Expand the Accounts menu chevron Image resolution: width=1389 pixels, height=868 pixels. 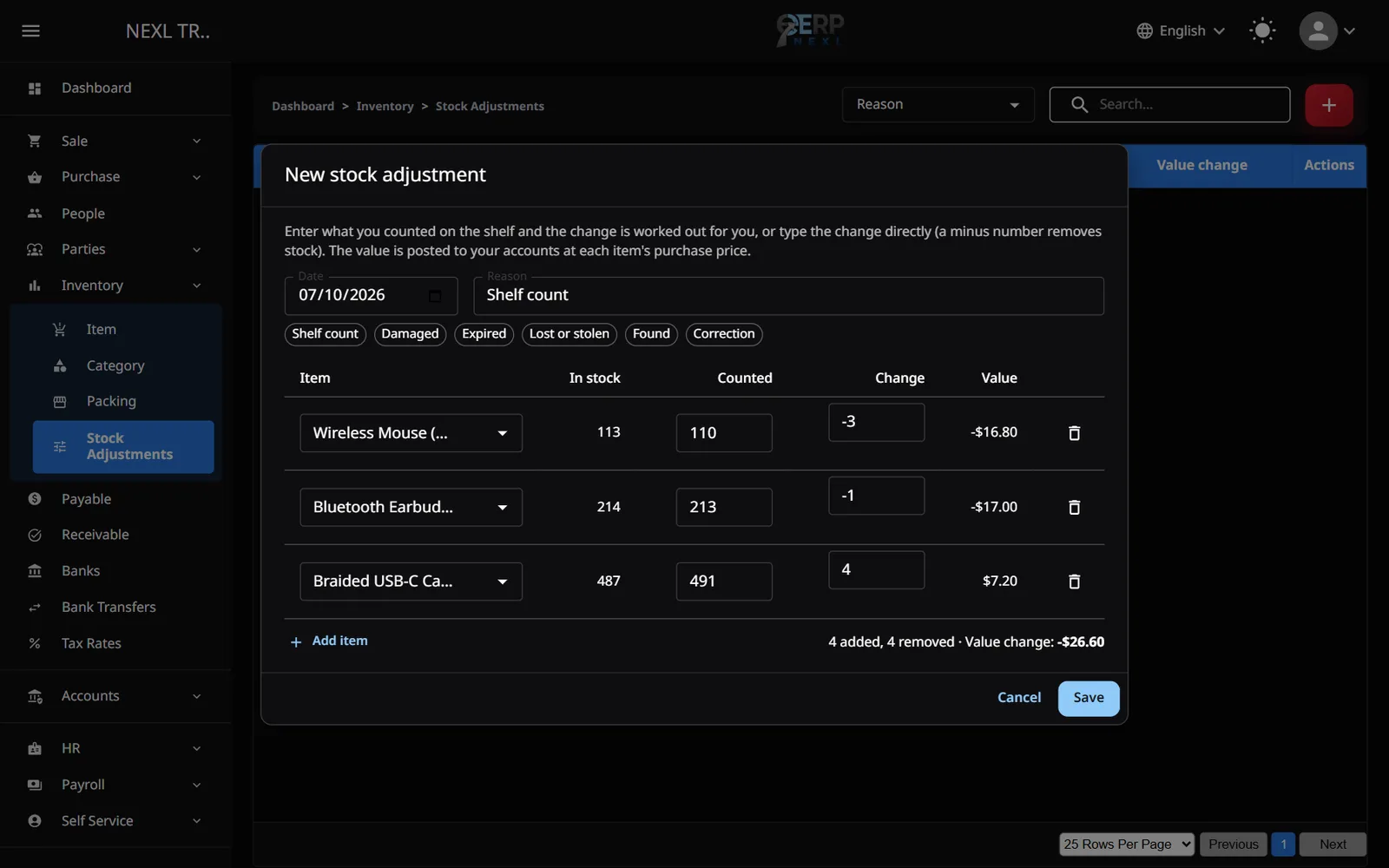pyautogui.click(x=196, y=696)
